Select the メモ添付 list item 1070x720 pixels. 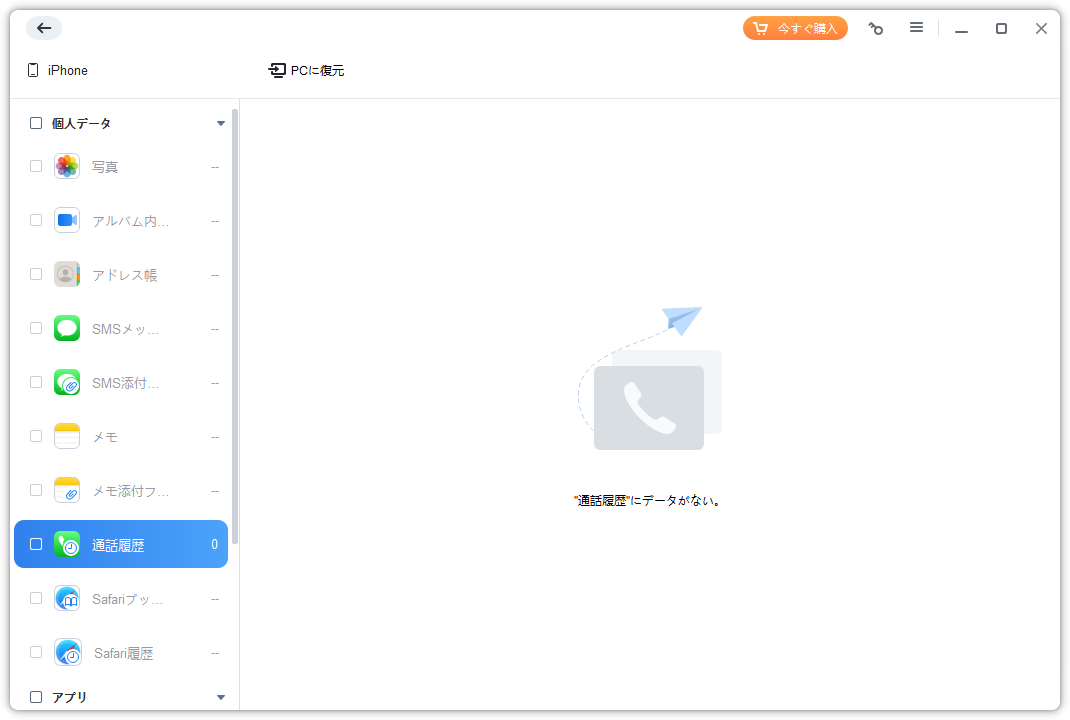[130, 491]
